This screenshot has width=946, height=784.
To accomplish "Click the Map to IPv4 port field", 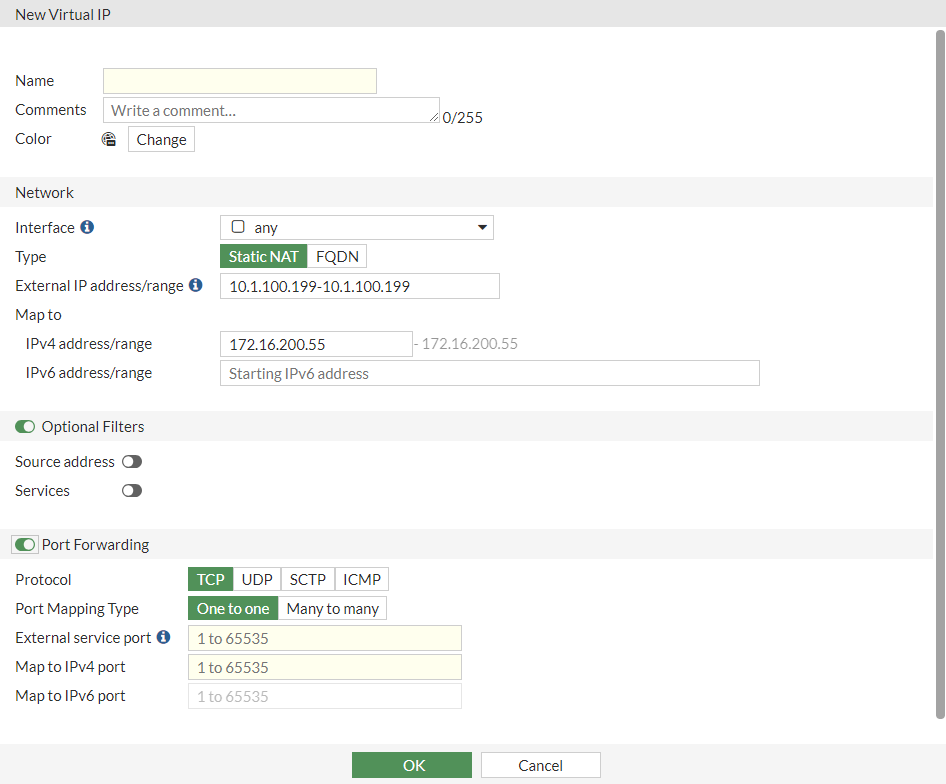I will (325, 667).
